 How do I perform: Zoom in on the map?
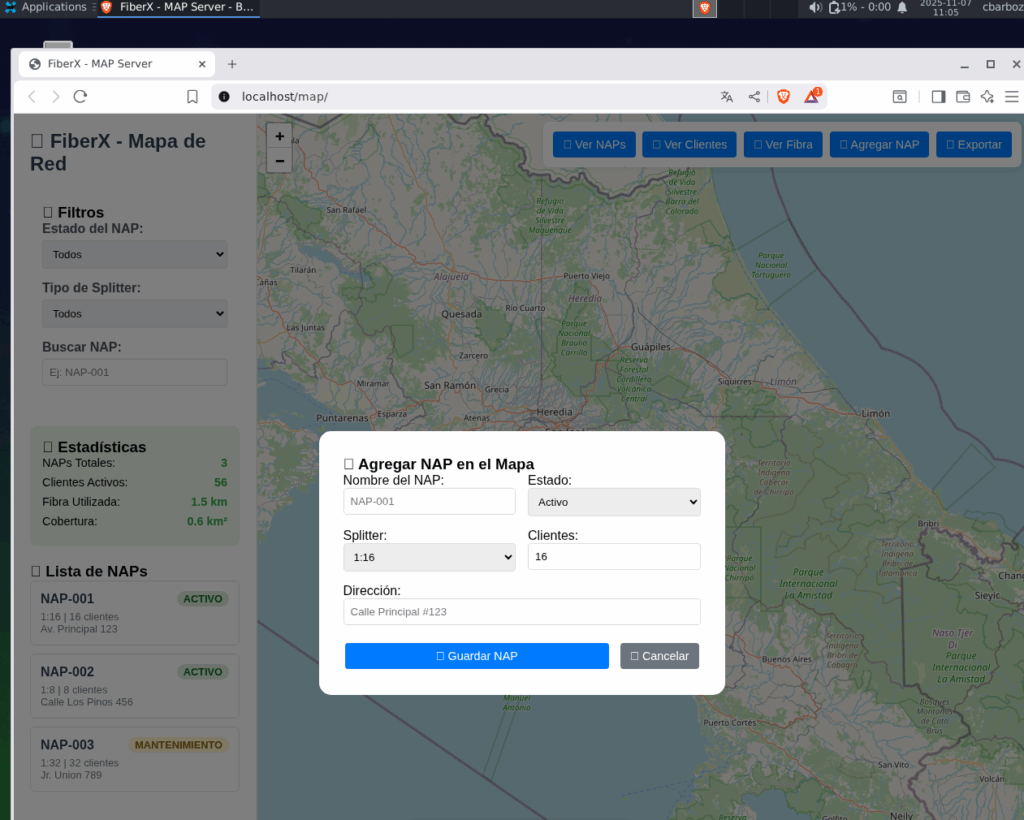pyautogui.click(x=279, y=137)
